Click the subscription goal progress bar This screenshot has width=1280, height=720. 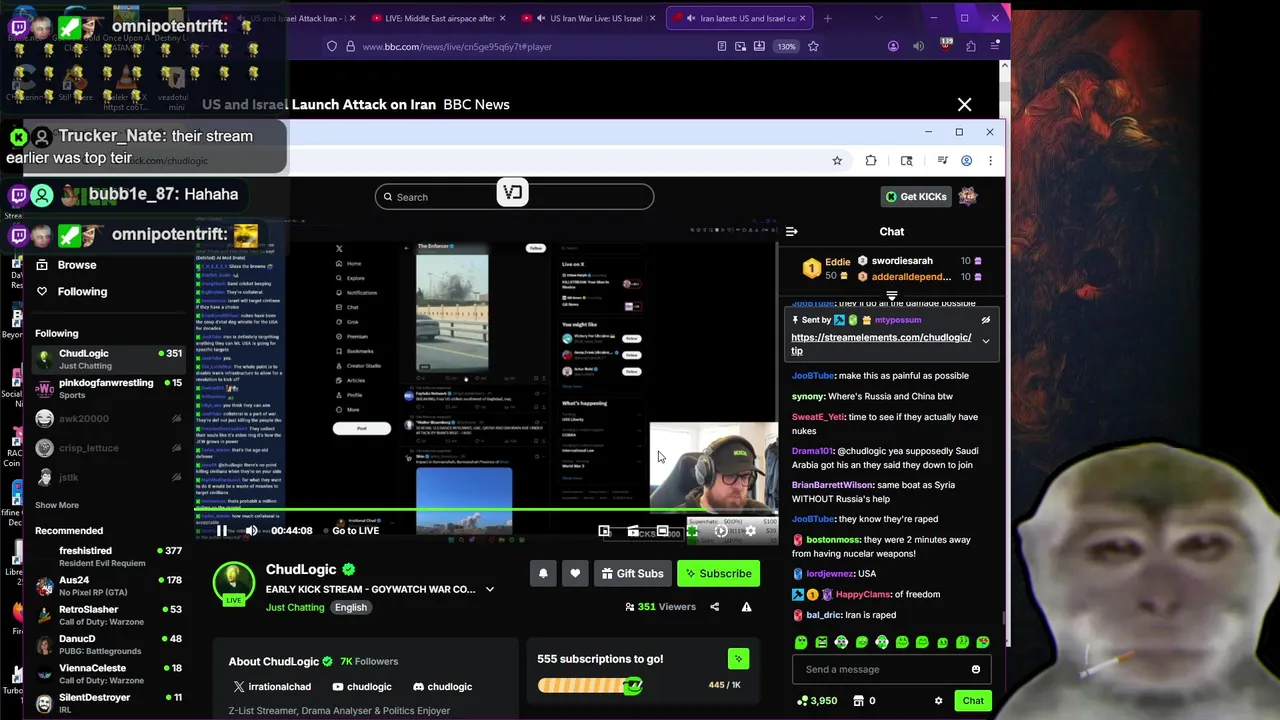[590, 685]
